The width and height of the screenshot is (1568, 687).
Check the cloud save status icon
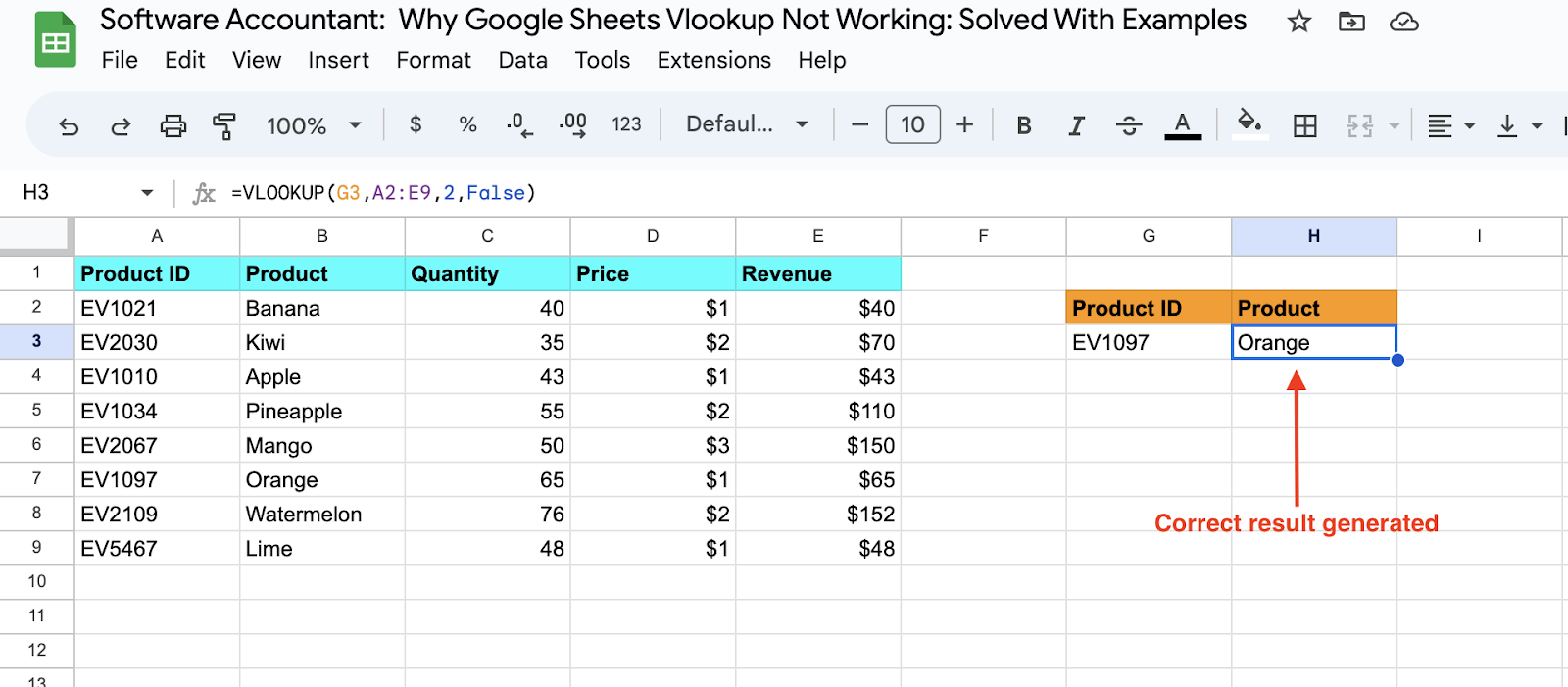[x=1404, y=22]
